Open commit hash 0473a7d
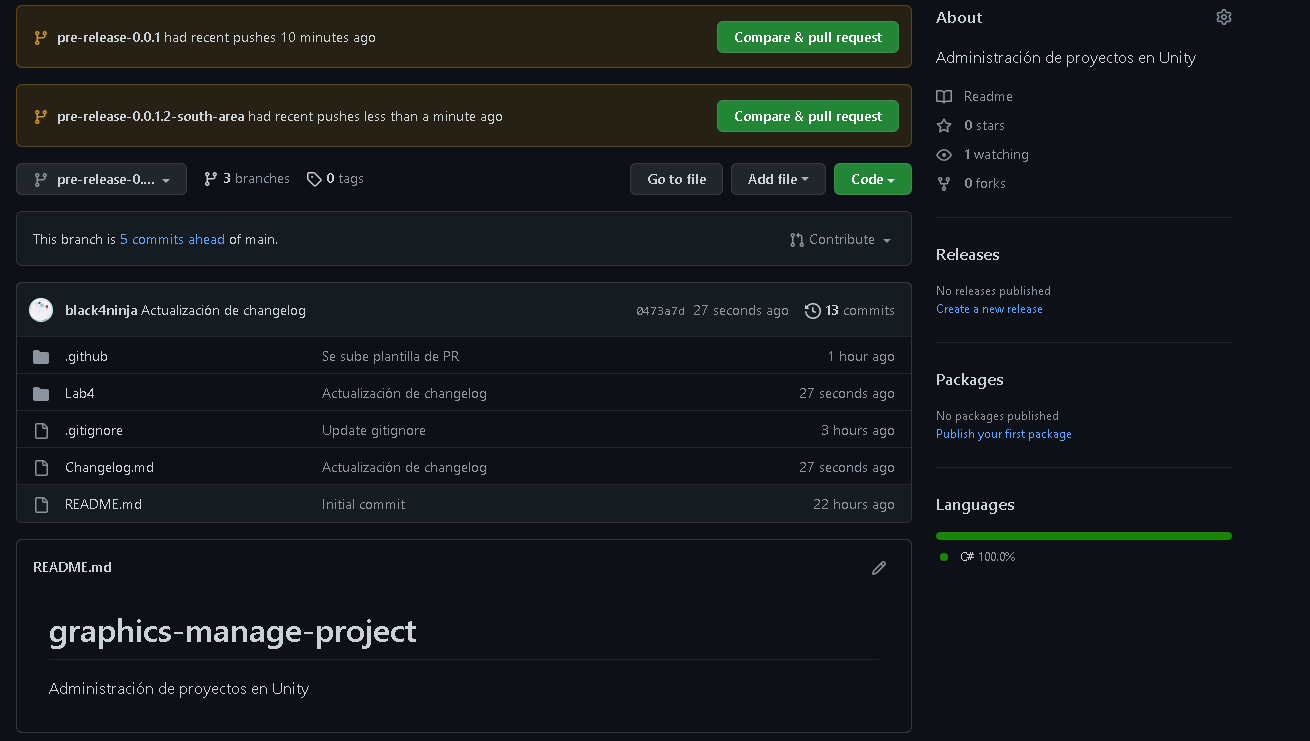 point(660,311)
